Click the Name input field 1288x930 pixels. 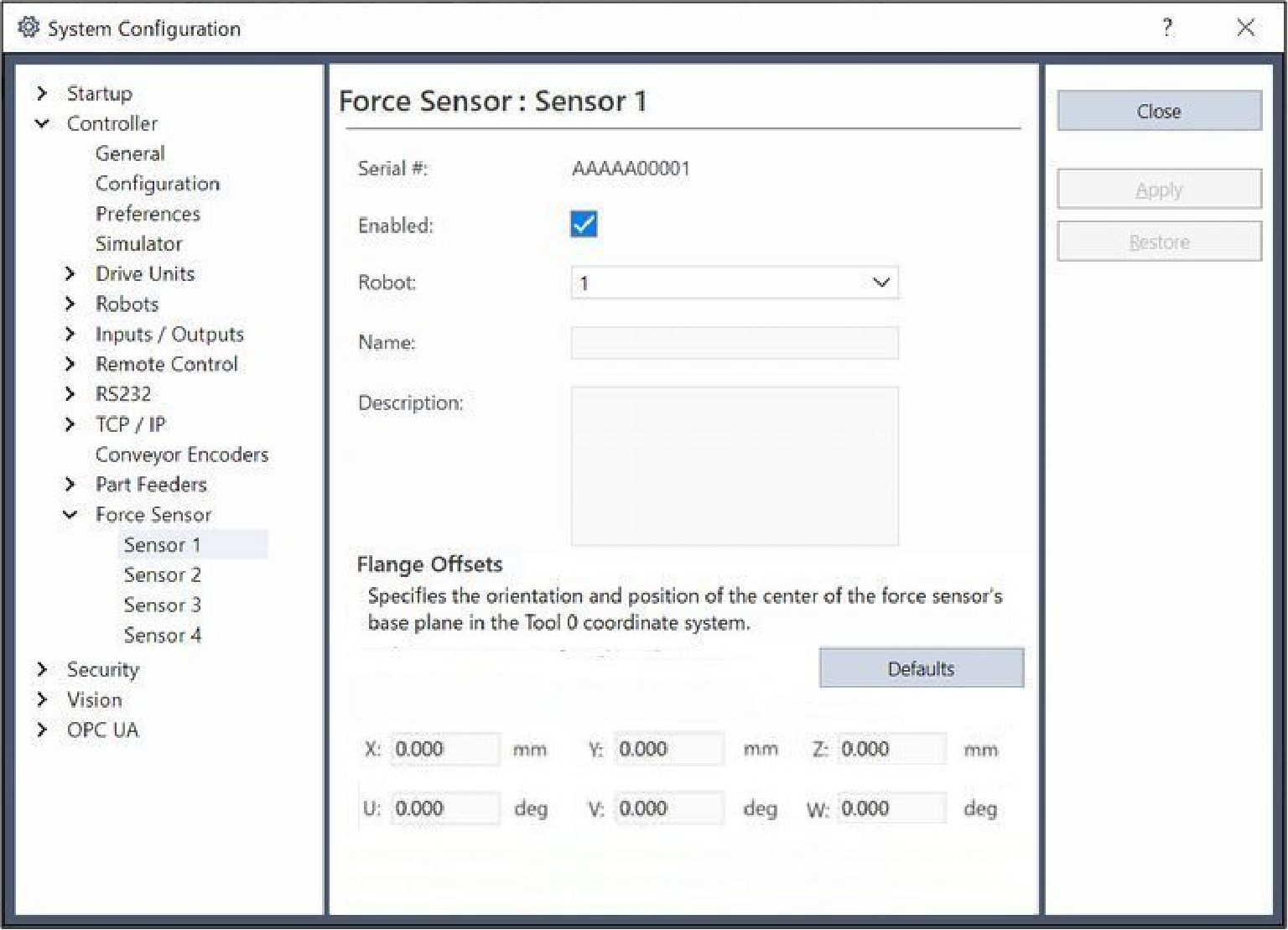tap(735, 343)
